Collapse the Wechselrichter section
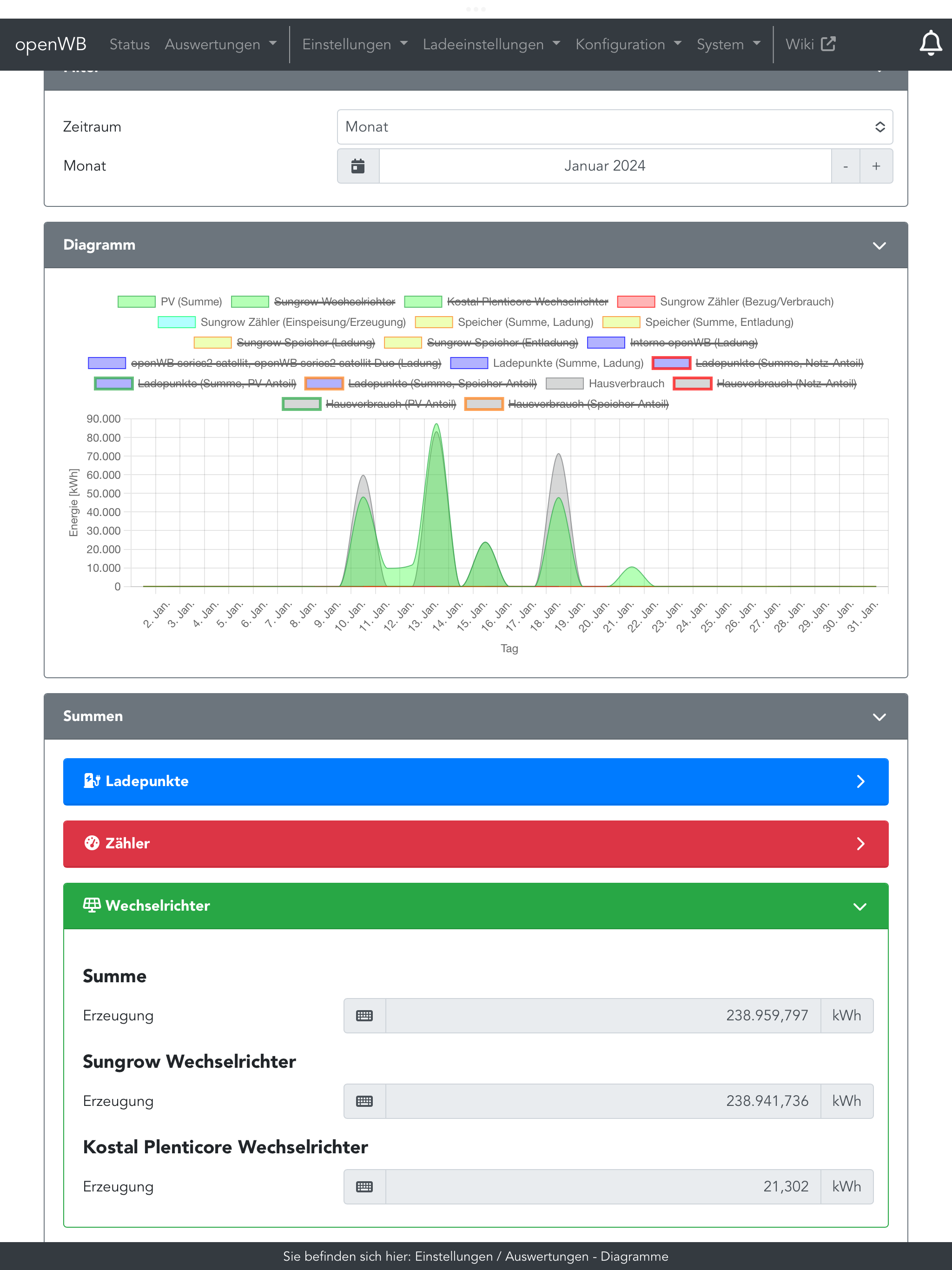 click(x=859, y=906)
